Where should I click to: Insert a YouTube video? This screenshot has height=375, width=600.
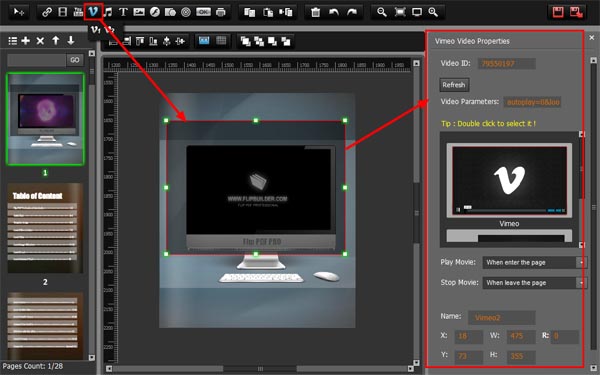[x=78, y=12]
